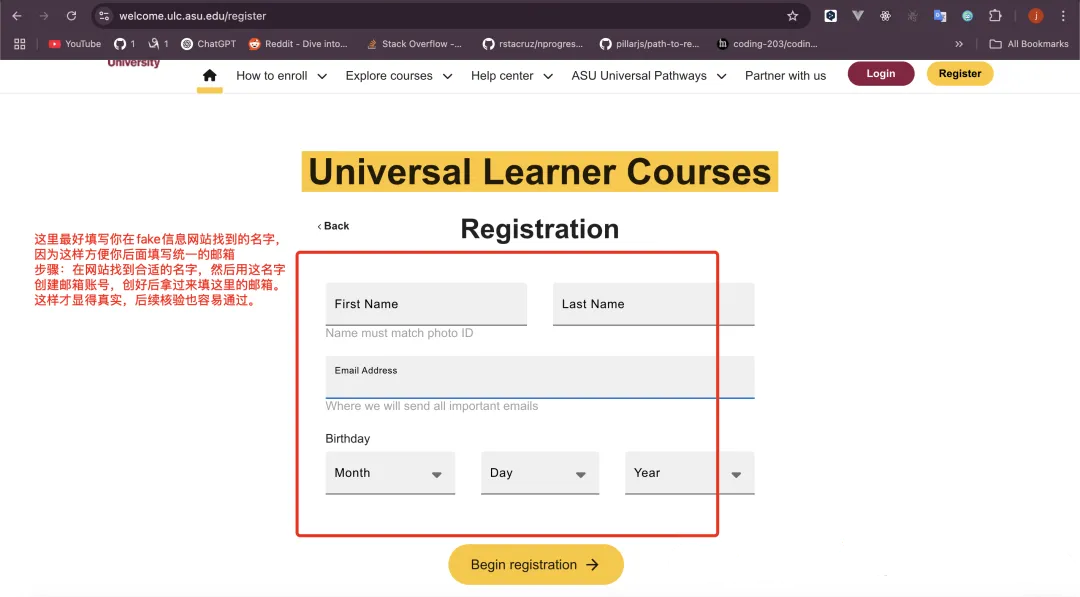Click the first blue-white extension icon

click(x=830, y=16)
